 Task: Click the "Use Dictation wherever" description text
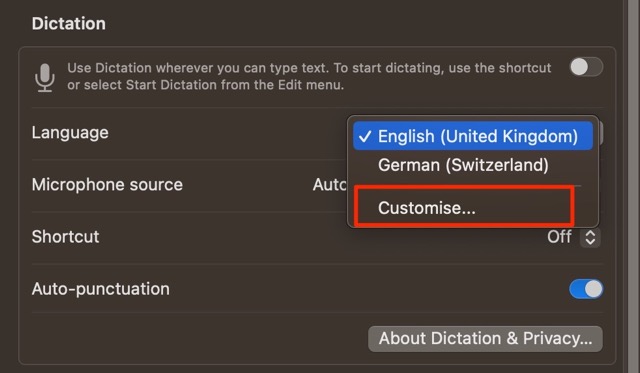coord(309,76)
